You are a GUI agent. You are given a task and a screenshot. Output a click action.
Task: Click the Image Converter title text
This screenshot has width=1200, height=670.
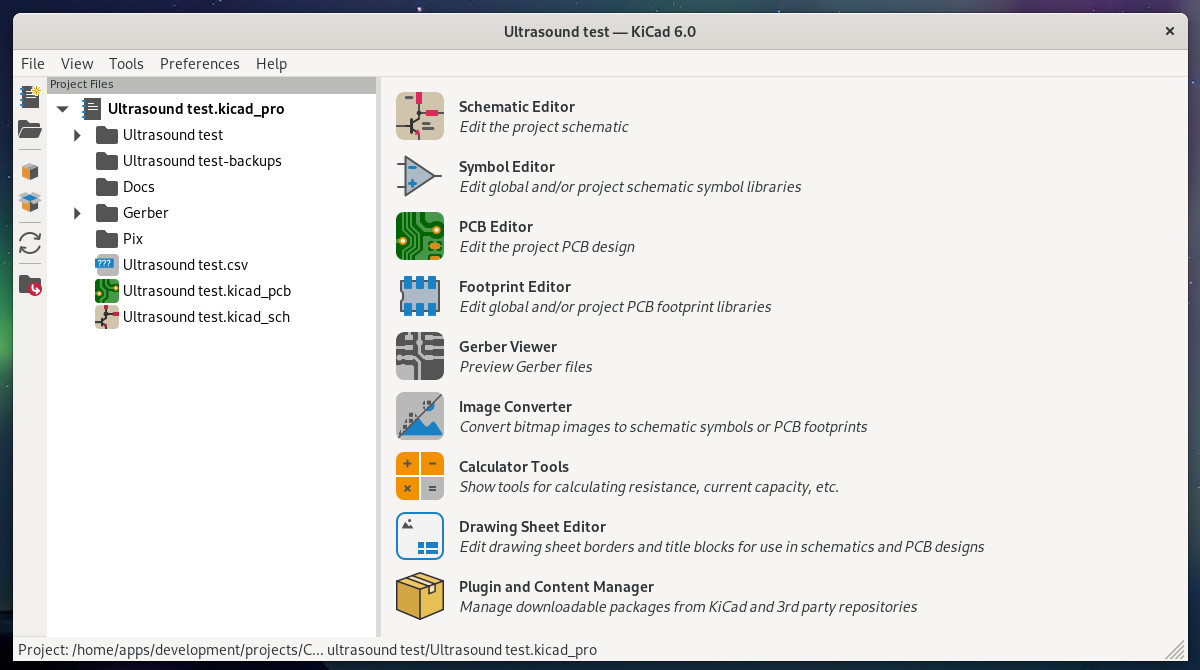click(515, 407)
